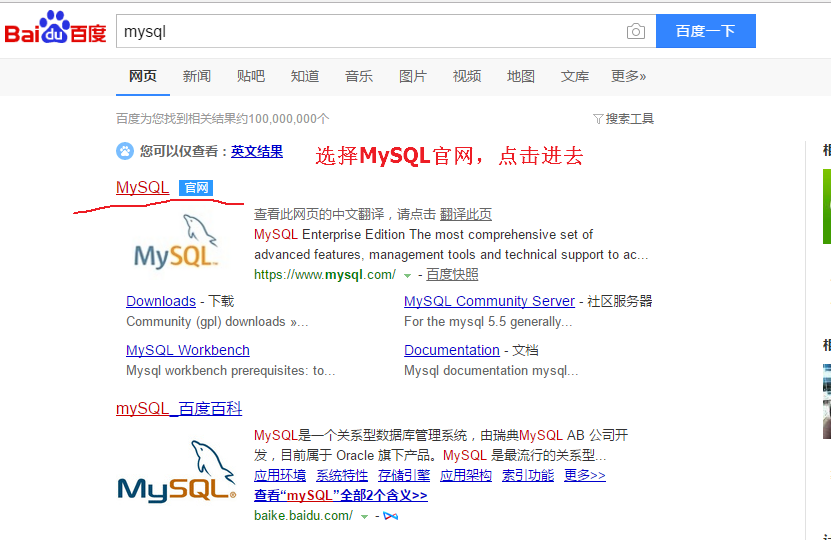The height and width of the screenshot is (540, 831).
Task: Click the MySQL official site logo thumbnail
Action: pos(176,241)
